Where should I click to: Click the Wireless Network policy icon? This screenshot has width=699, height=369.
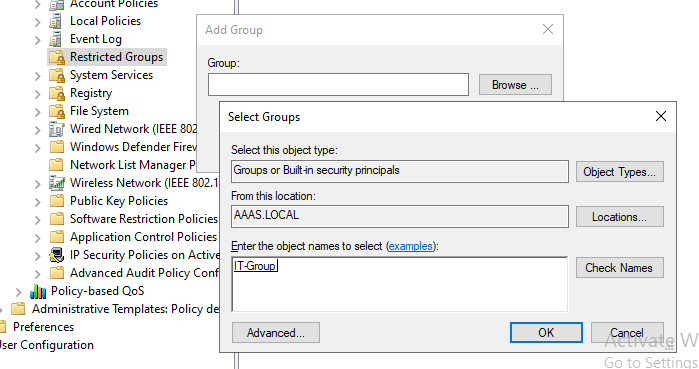pyautogui.click(x=57, y=183)
